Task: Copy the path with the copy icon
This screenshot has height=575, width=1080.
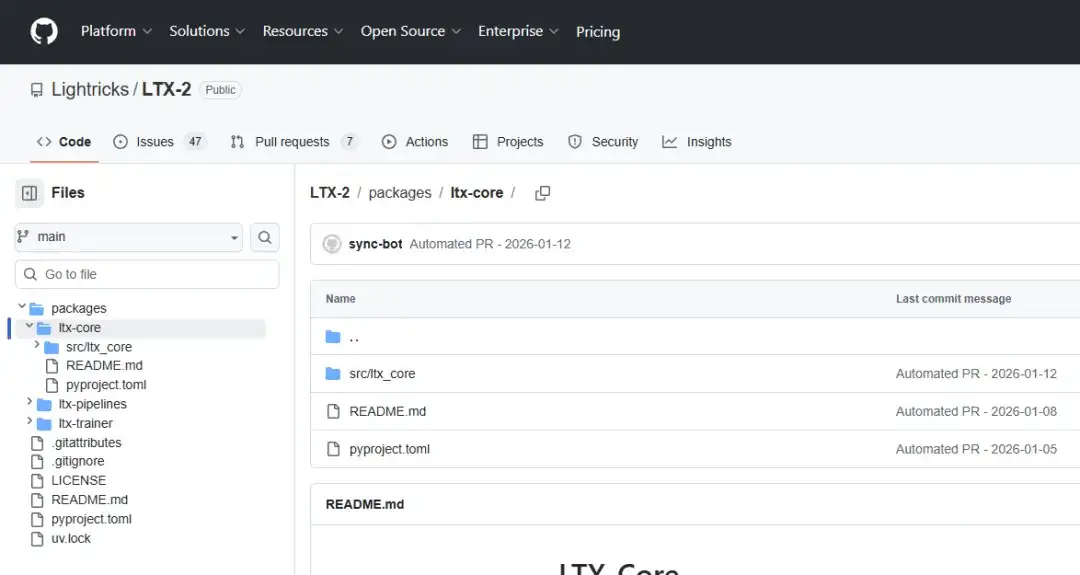Action: [x=543, y=194]
